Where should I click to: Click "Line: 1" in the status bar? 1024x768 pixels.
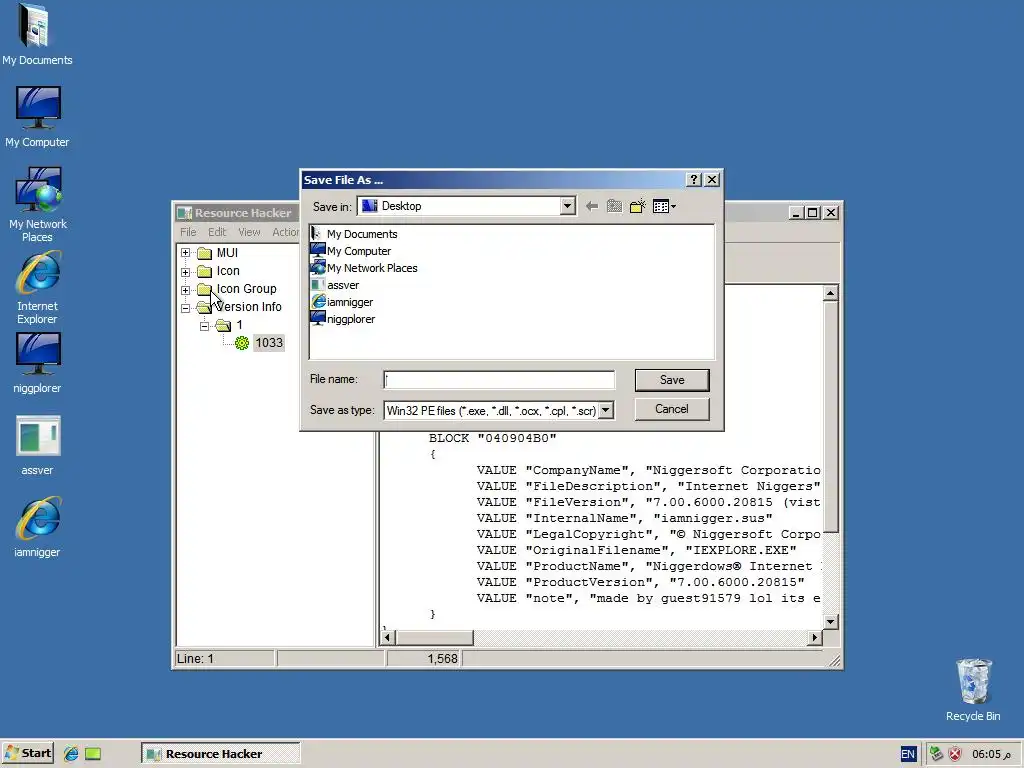(x=195, y=659)
